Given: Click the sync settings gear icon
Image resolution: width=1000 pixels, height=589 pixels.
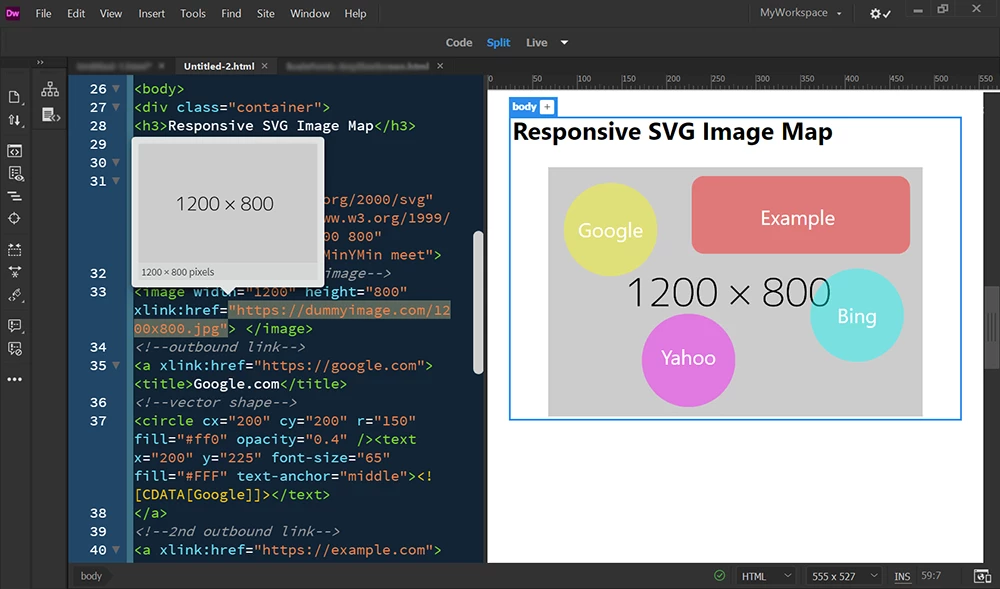Looking at the screenshot, I should (880, 13).
